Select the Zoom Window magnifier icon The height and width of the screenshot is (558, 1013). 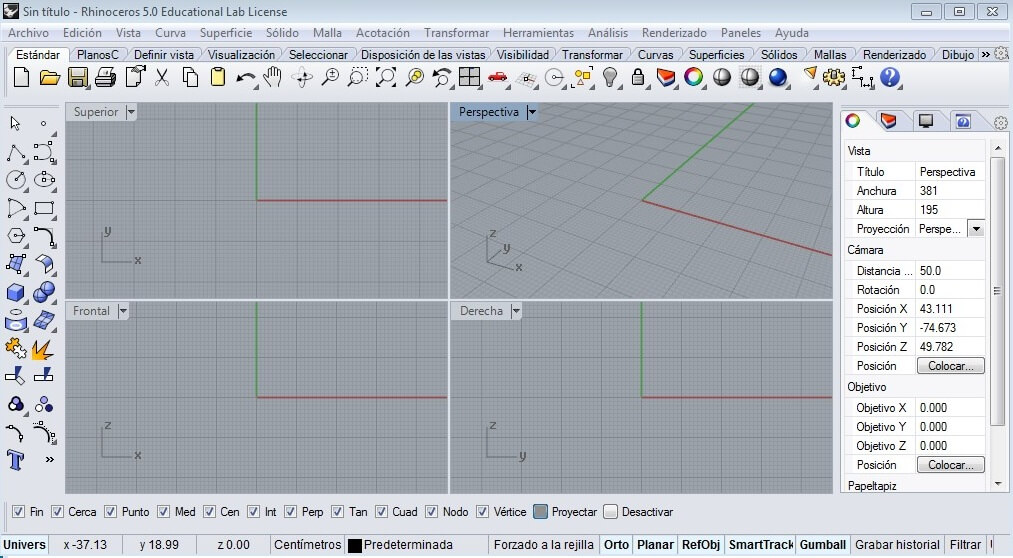(x=357, y=78)
